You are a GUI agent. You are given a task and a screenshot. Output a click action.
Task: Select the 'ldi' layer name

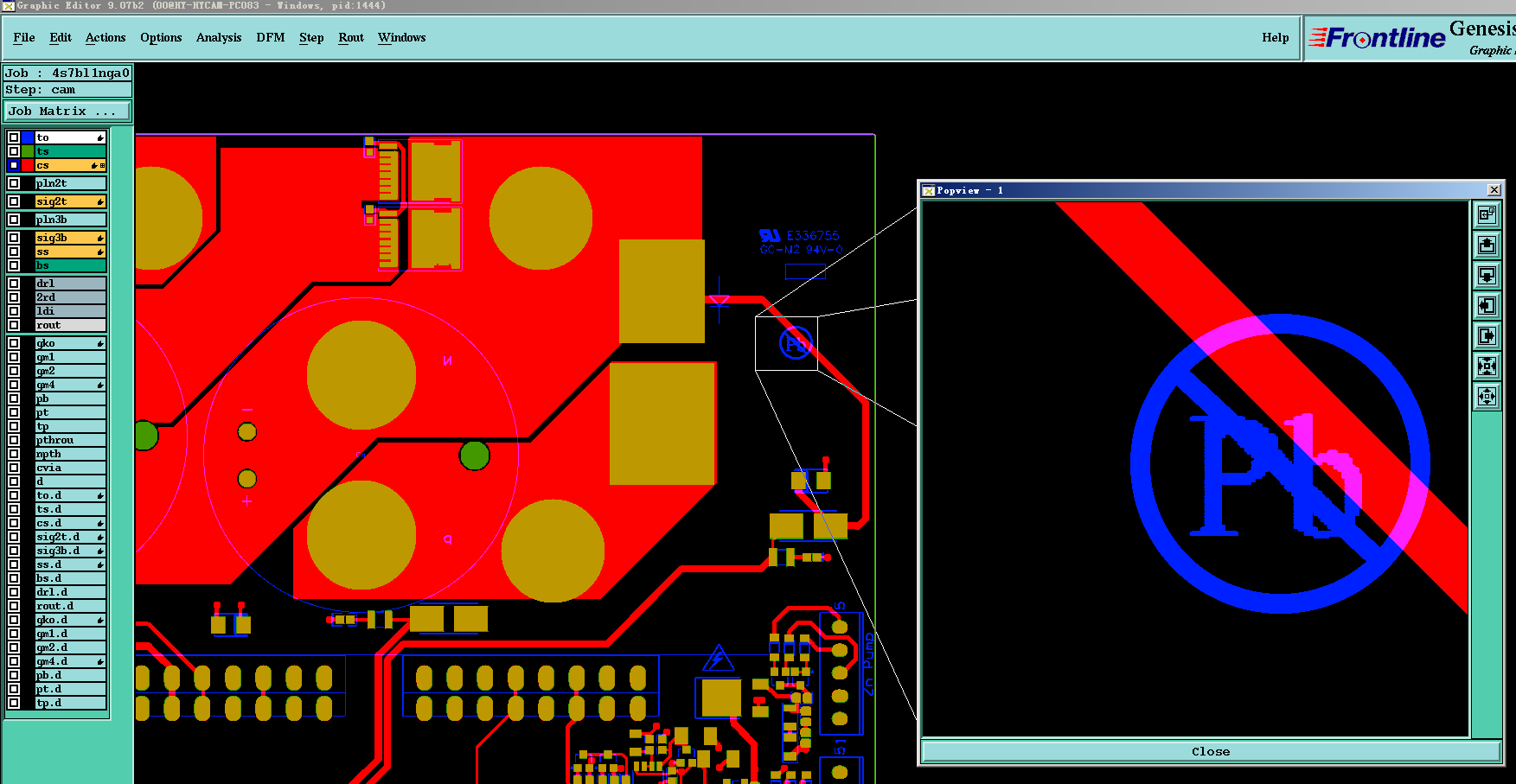click(70, 311)
